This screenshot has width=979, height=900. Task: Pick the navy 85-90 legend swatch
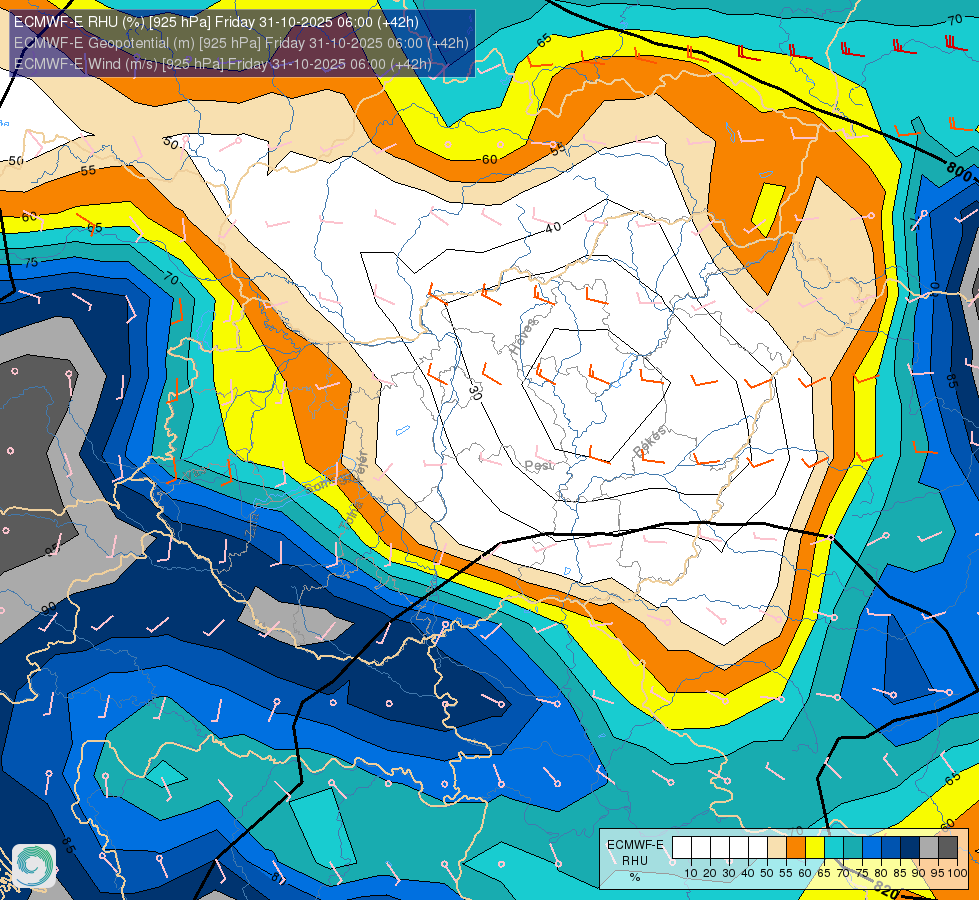tap(910, 848)
